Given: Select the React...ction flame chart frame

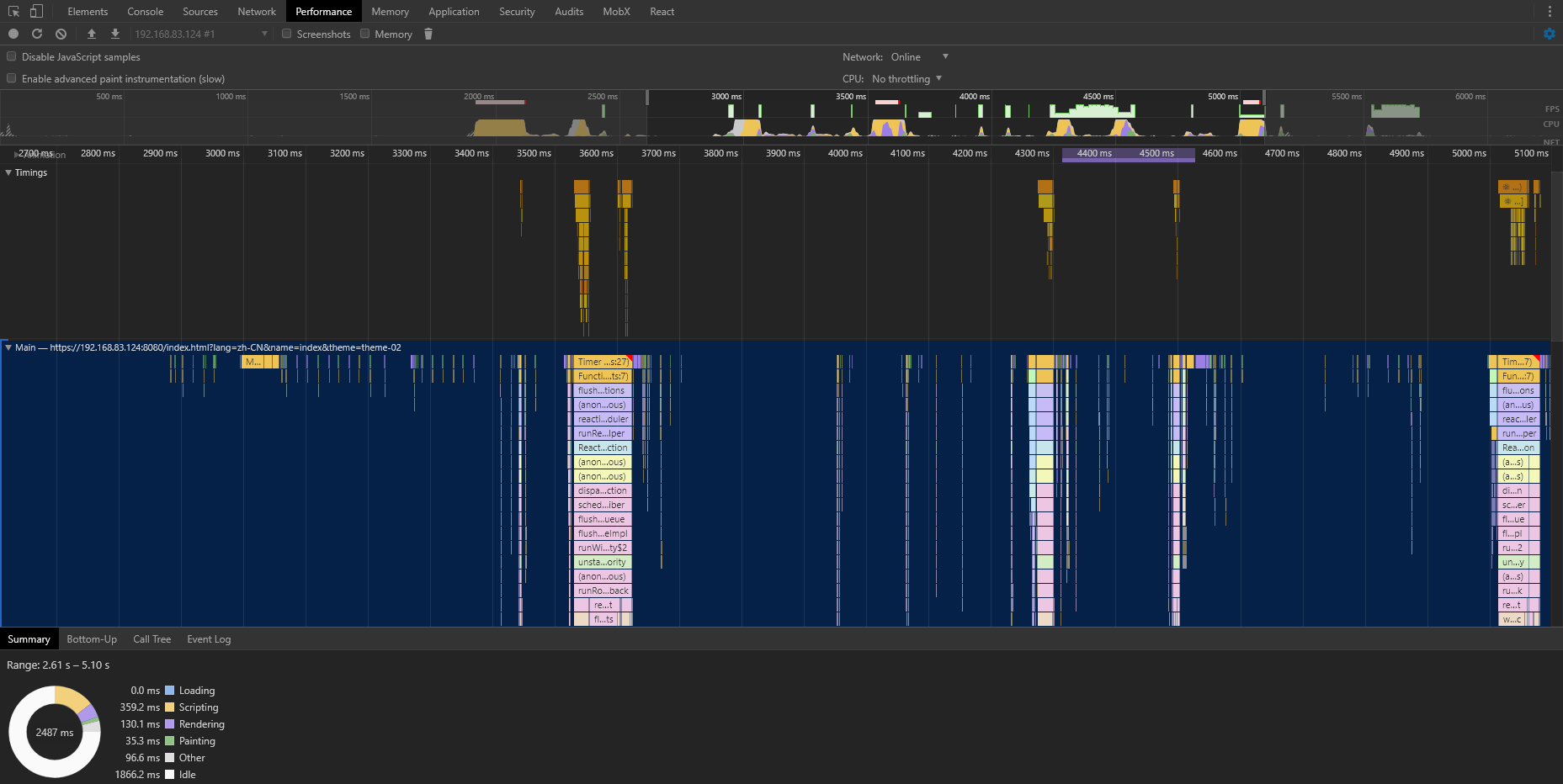Looking at the screenshot, I should coord(603,448).
